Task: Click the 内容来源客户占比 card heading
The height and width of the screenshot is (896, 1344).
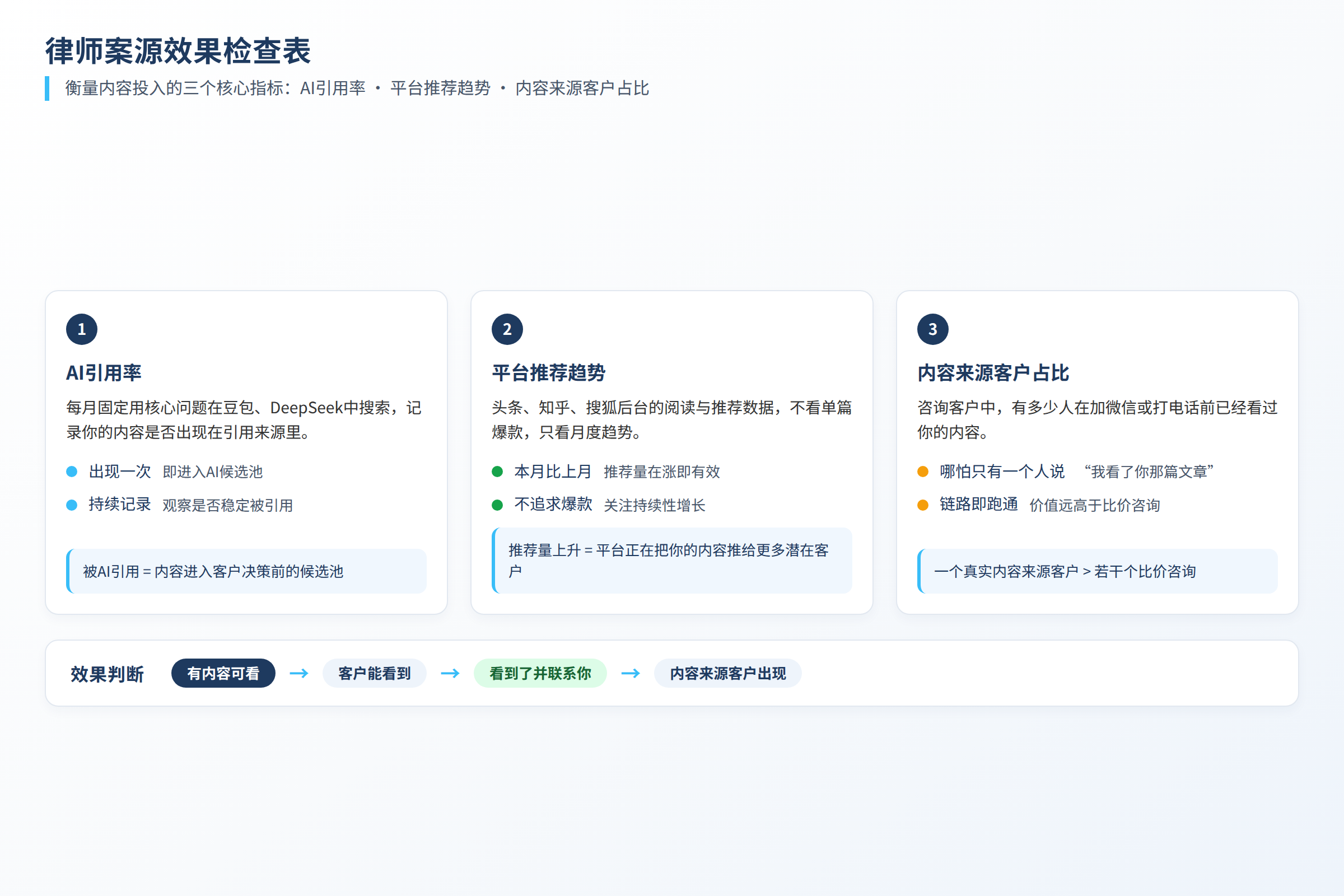Action: 993,373
